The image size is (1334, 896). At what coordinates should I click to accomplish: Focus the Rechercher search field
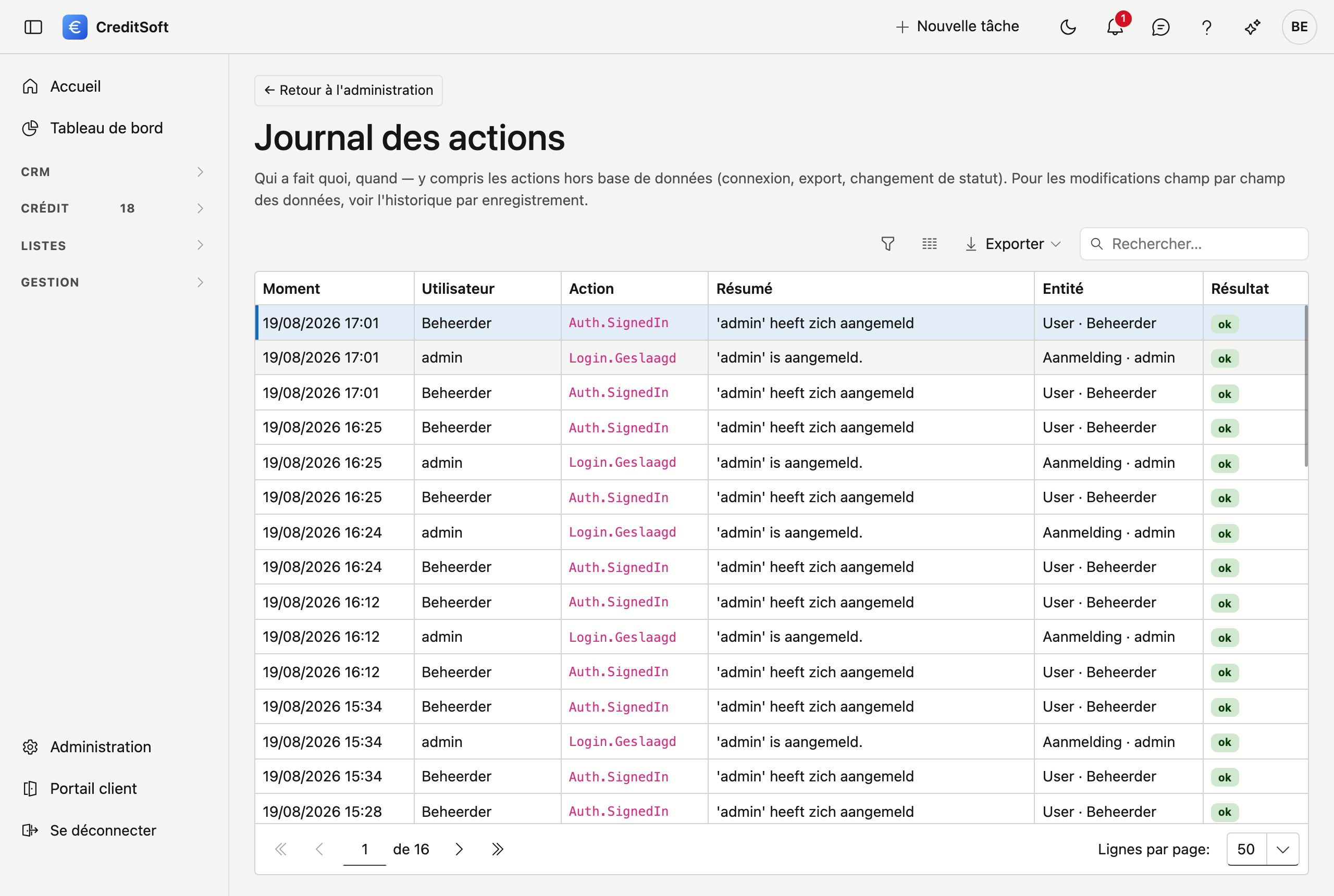[1194, 244]
